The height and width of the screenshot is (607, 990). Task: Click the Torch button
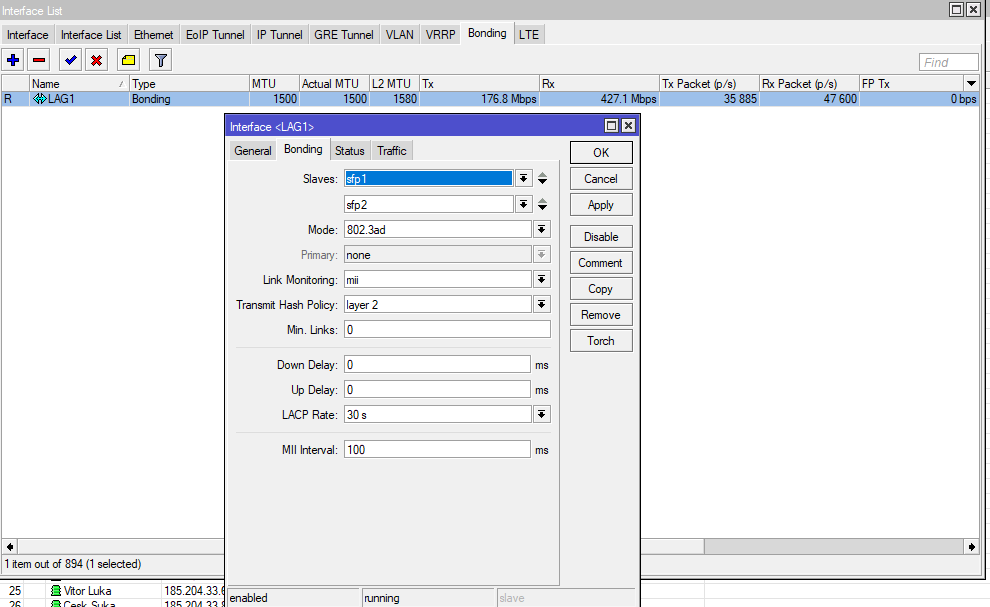click(600, 341)
